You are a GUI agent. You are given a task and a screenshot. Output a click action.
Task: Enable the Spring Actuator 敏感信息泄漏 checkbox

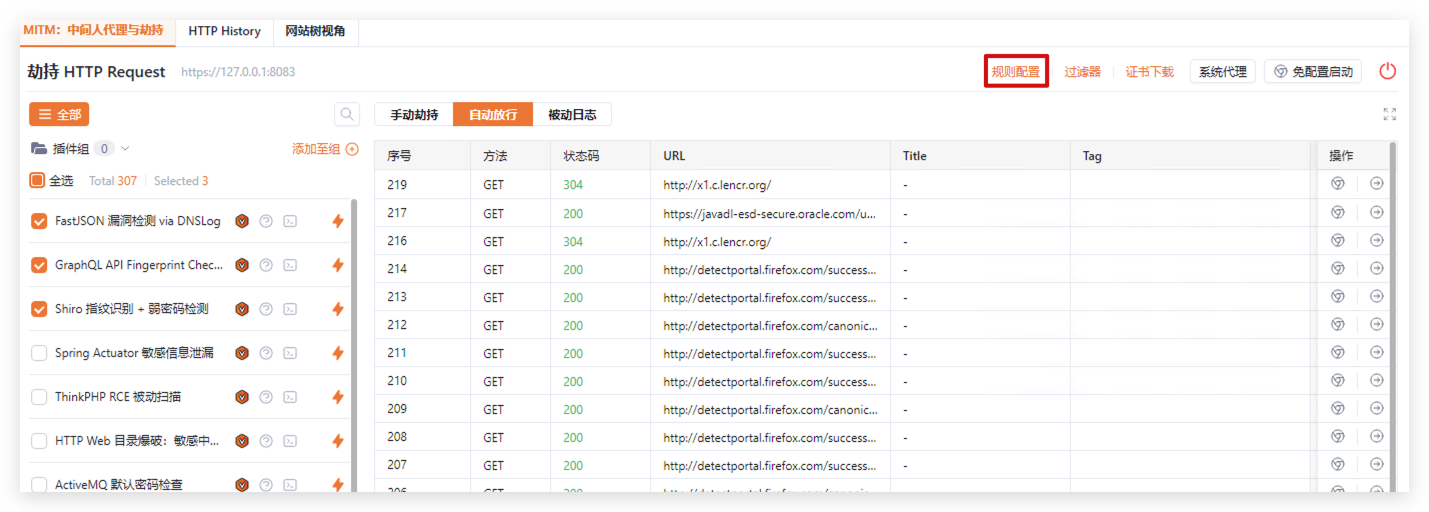[x=39, y=353]
